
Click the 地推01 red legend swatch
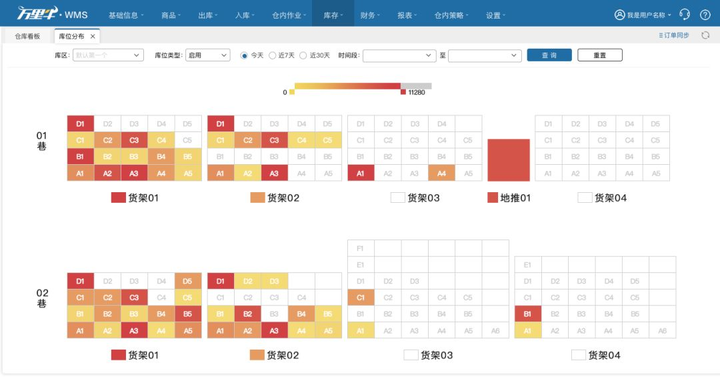[x=493, y=197]
